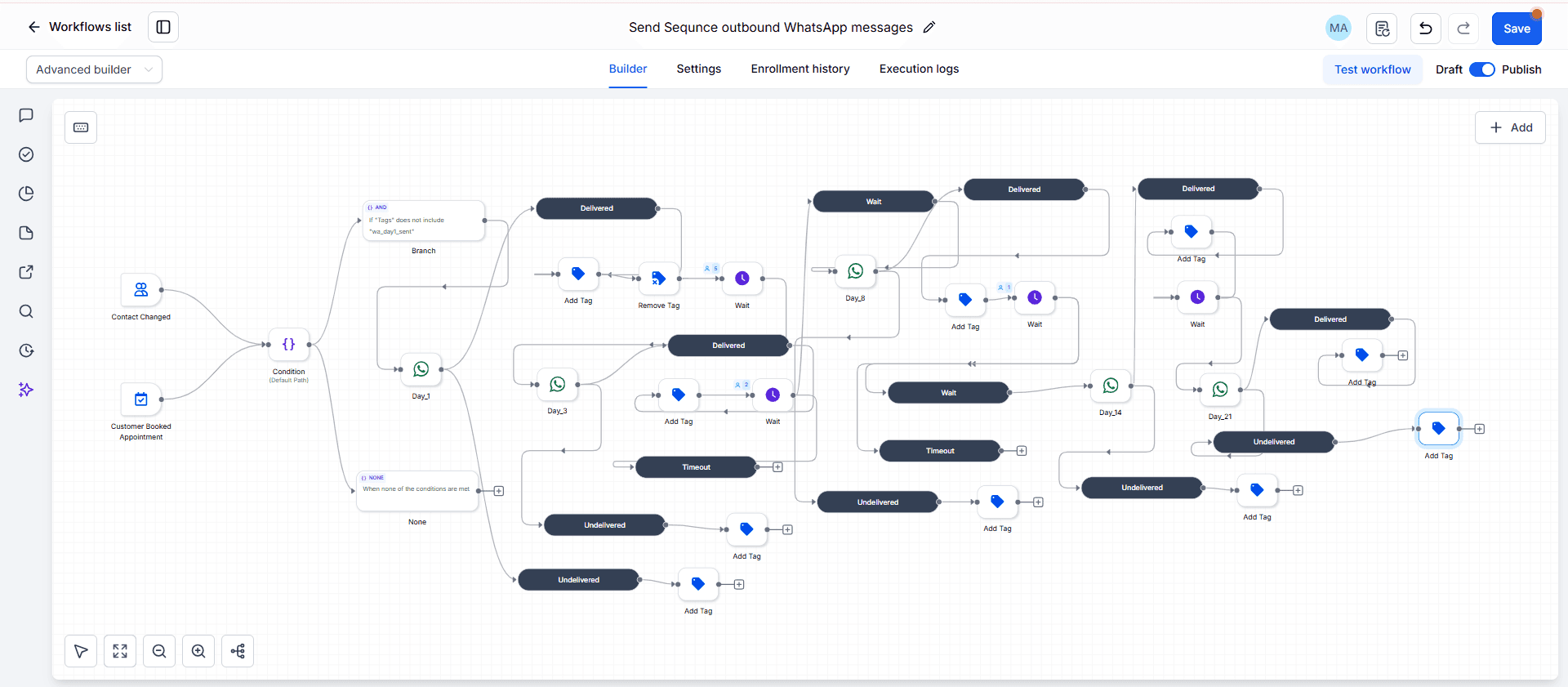This screenshot has height=687, width=1568.
Task: Add step after the highlighted Add Tag
Action: click(x=1480, y=429)
